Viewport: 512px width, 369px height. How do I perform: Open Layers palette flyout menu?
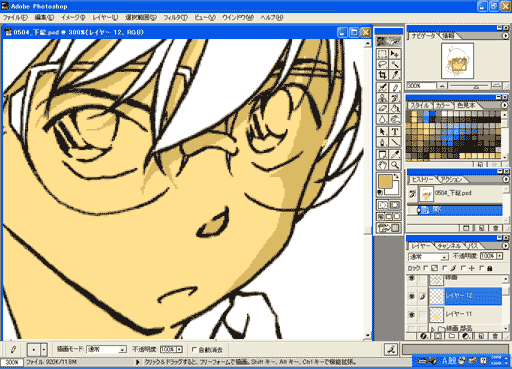coord(505,246)
